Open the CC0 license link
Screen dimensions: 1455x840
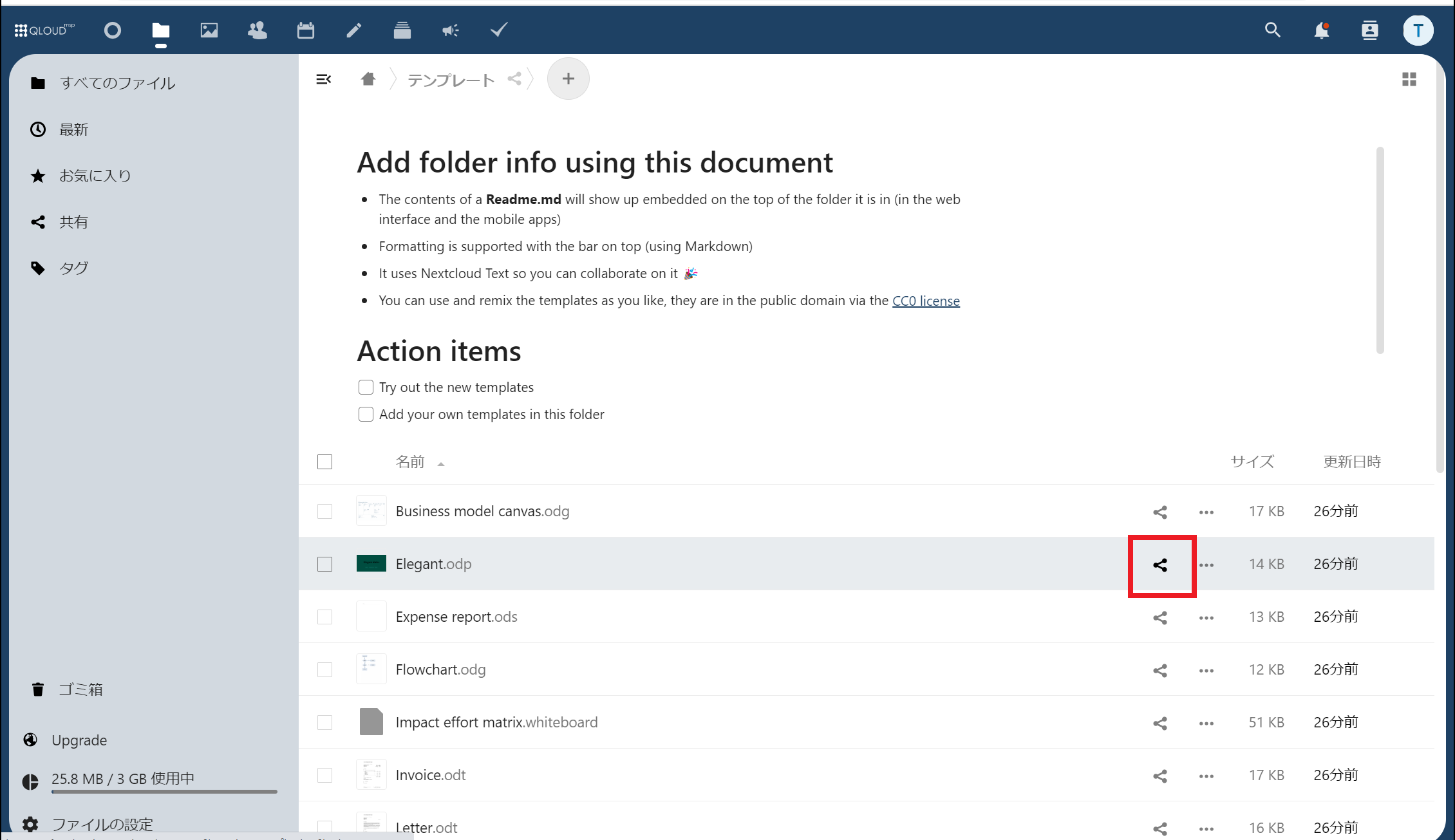(926, 301)
